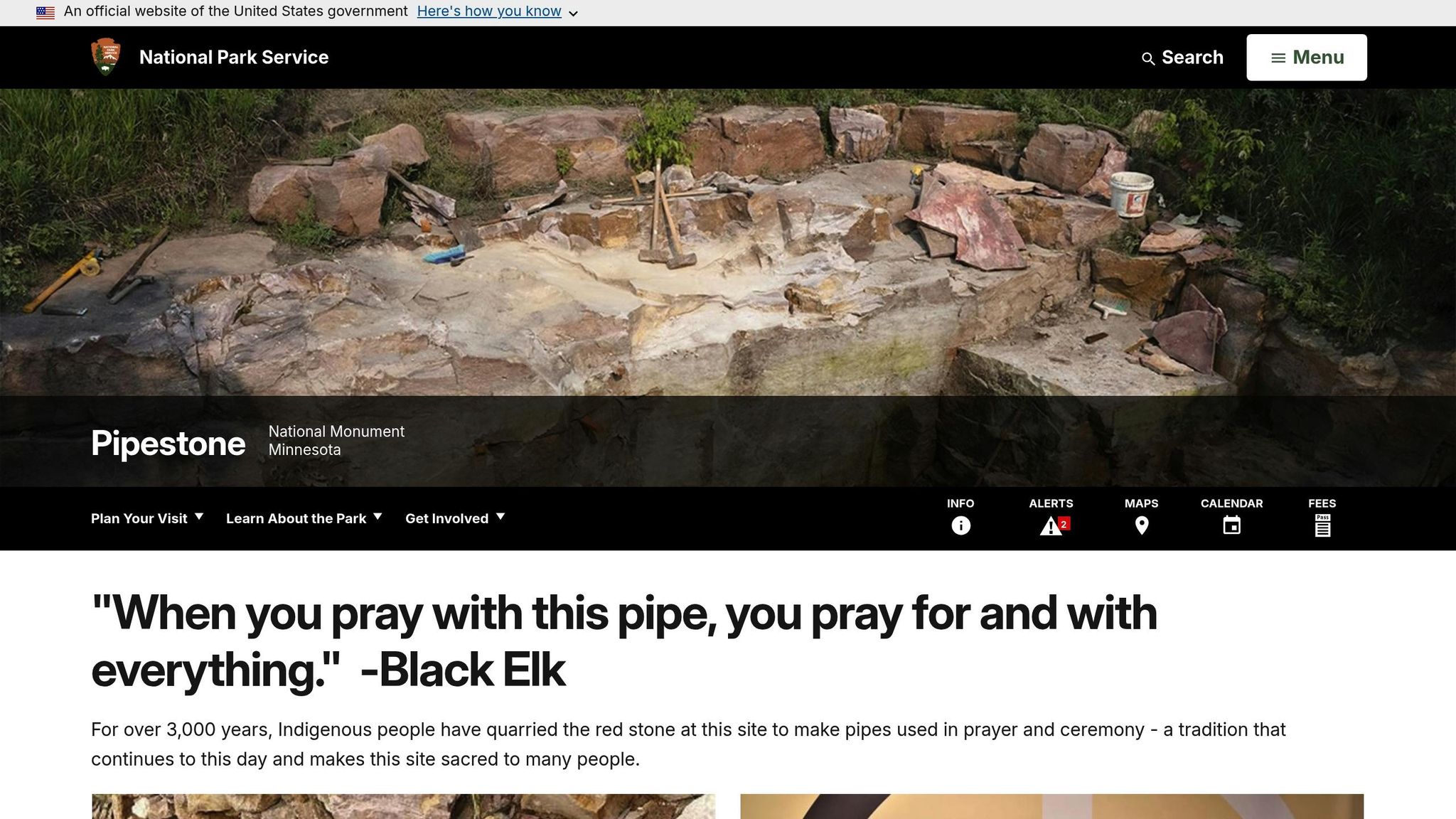Click the Pipestone park name heading
This screenshot has height=819, width=1456.
[168, 443]
